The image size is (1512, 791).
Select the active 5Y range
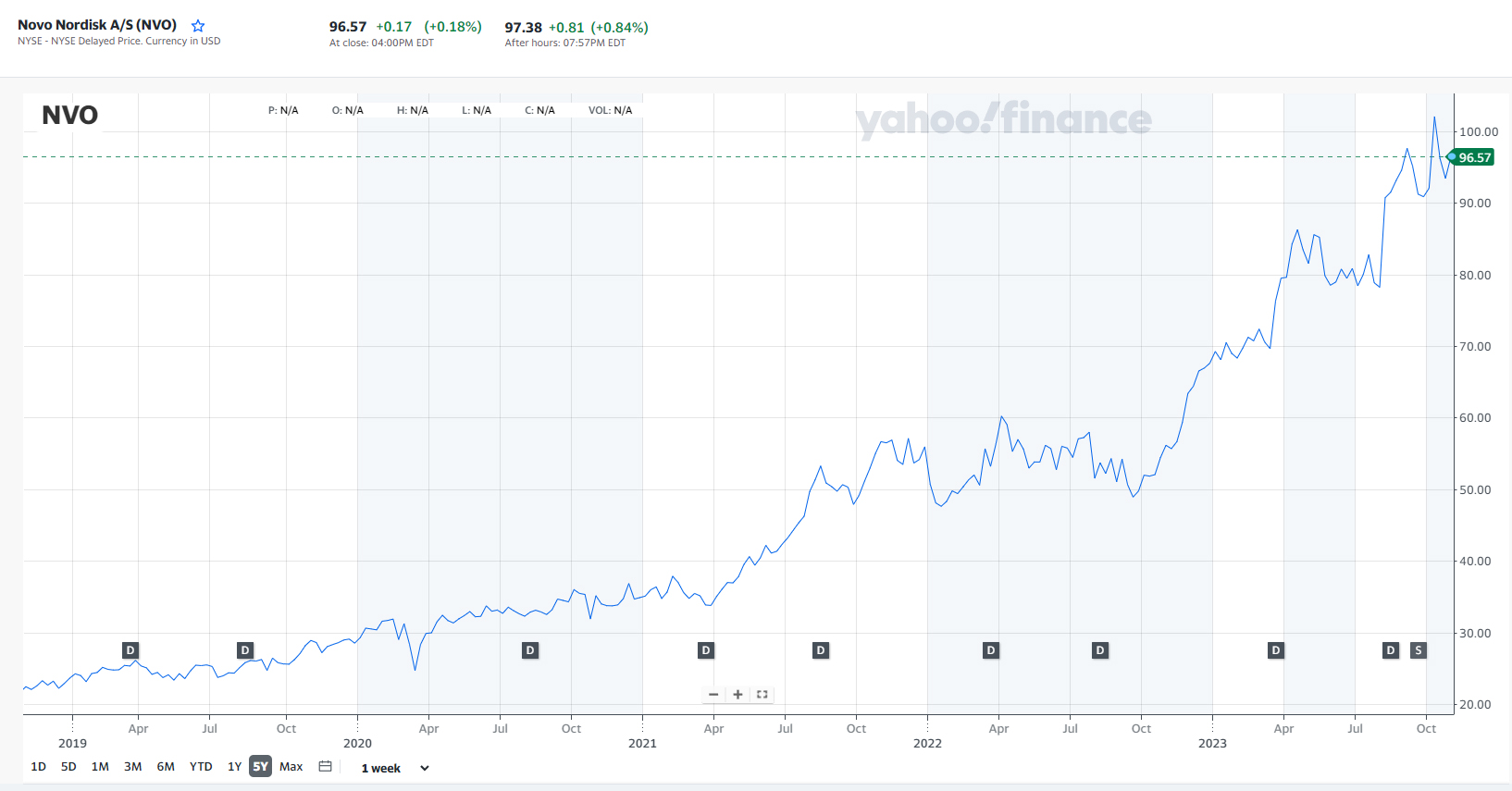click(x=261, y=767)
